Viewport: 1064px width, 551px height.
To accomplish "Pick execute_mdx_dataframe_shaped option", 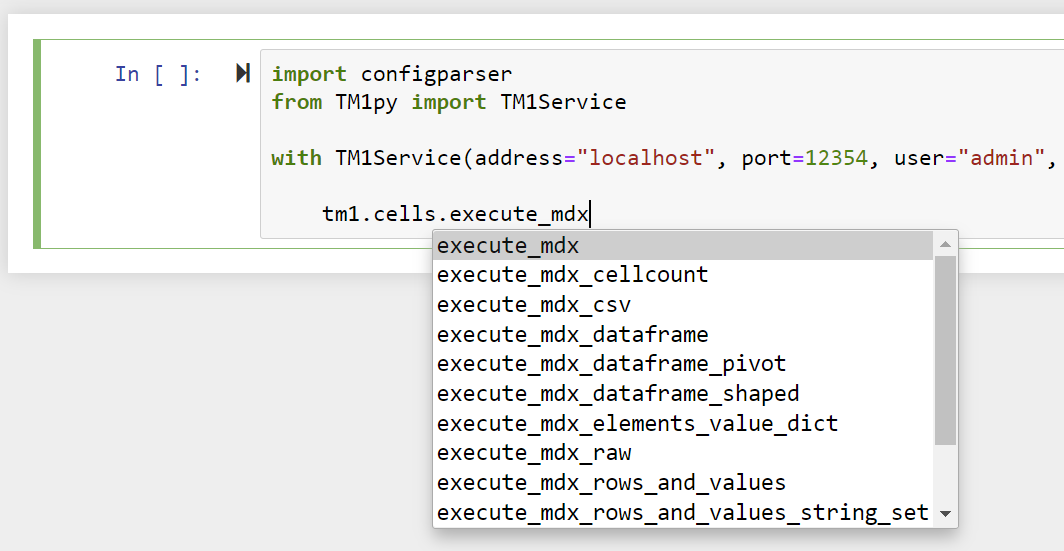I will point(683,394).
